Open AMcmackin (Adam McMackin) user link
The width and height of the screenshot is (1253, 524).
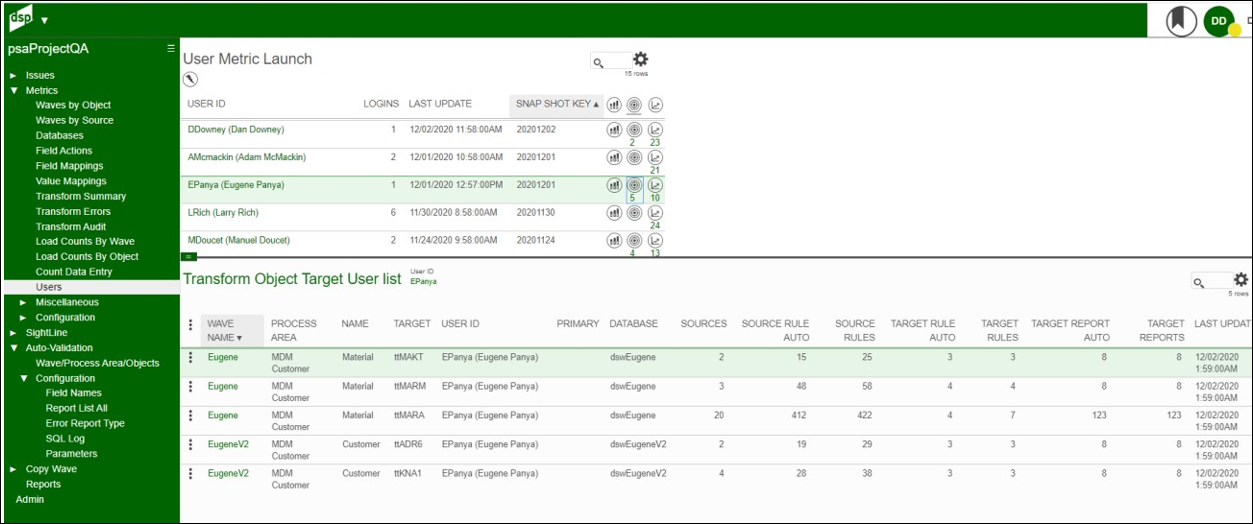[247, 157]
